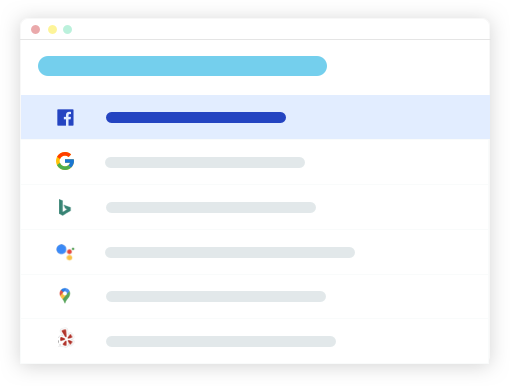Select the Bing listing row
The width and height of the screenshot is (510, 386).
point(255,207)
